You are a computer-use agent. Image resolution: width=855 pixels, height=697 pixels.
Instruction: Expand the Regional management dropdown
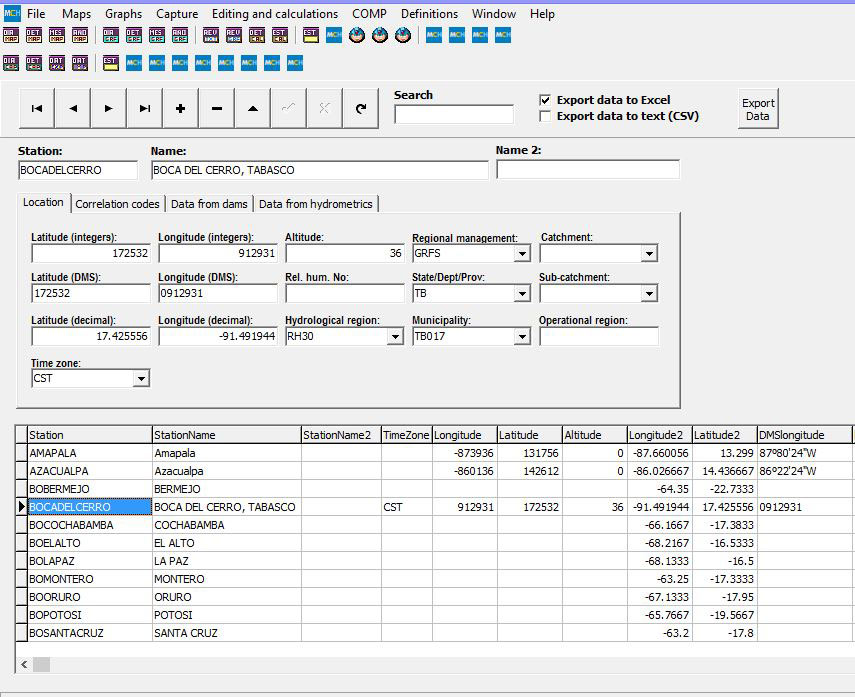521,254
